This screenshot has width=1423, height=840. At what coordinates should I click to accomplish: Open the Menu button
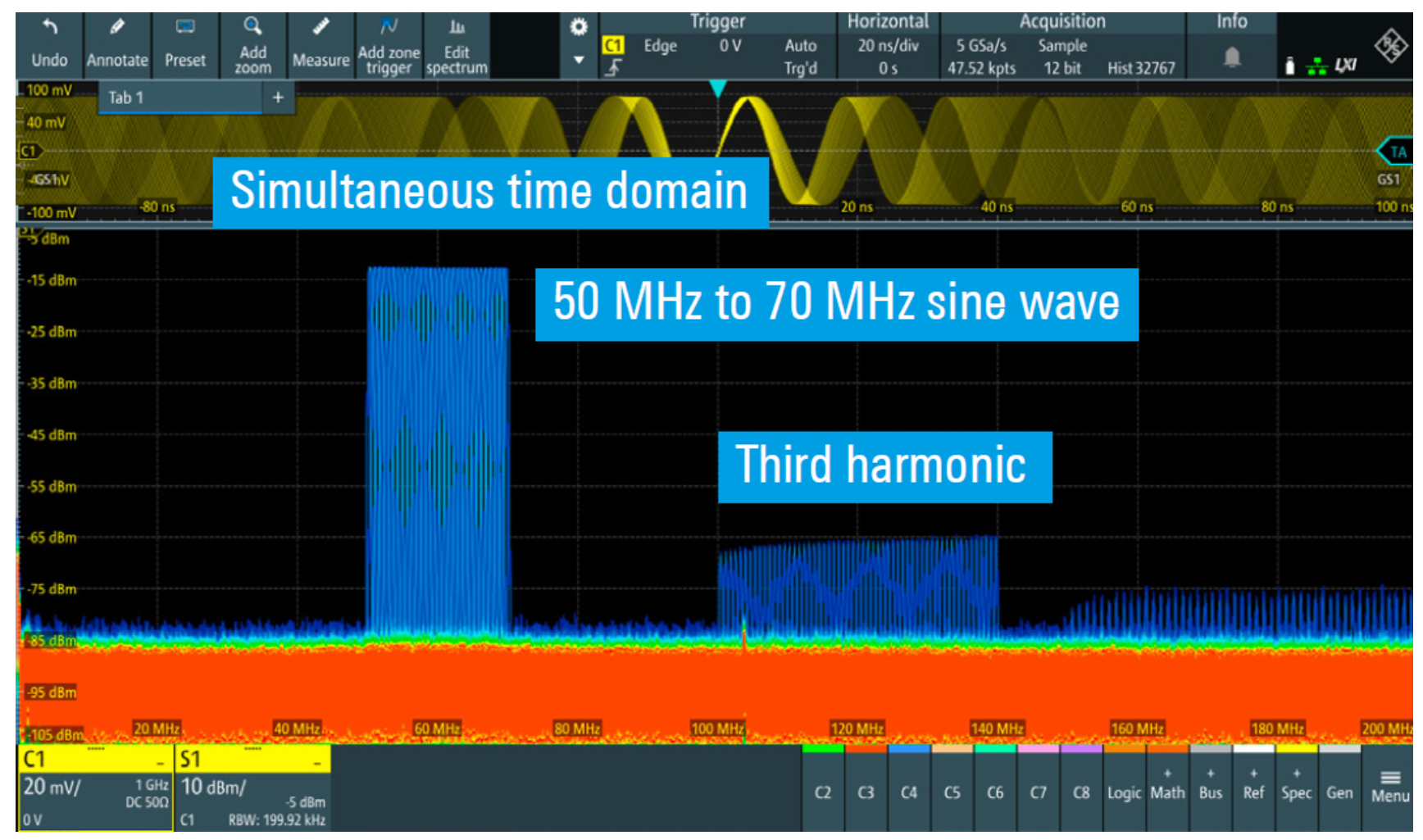[x=1390, y=787]
